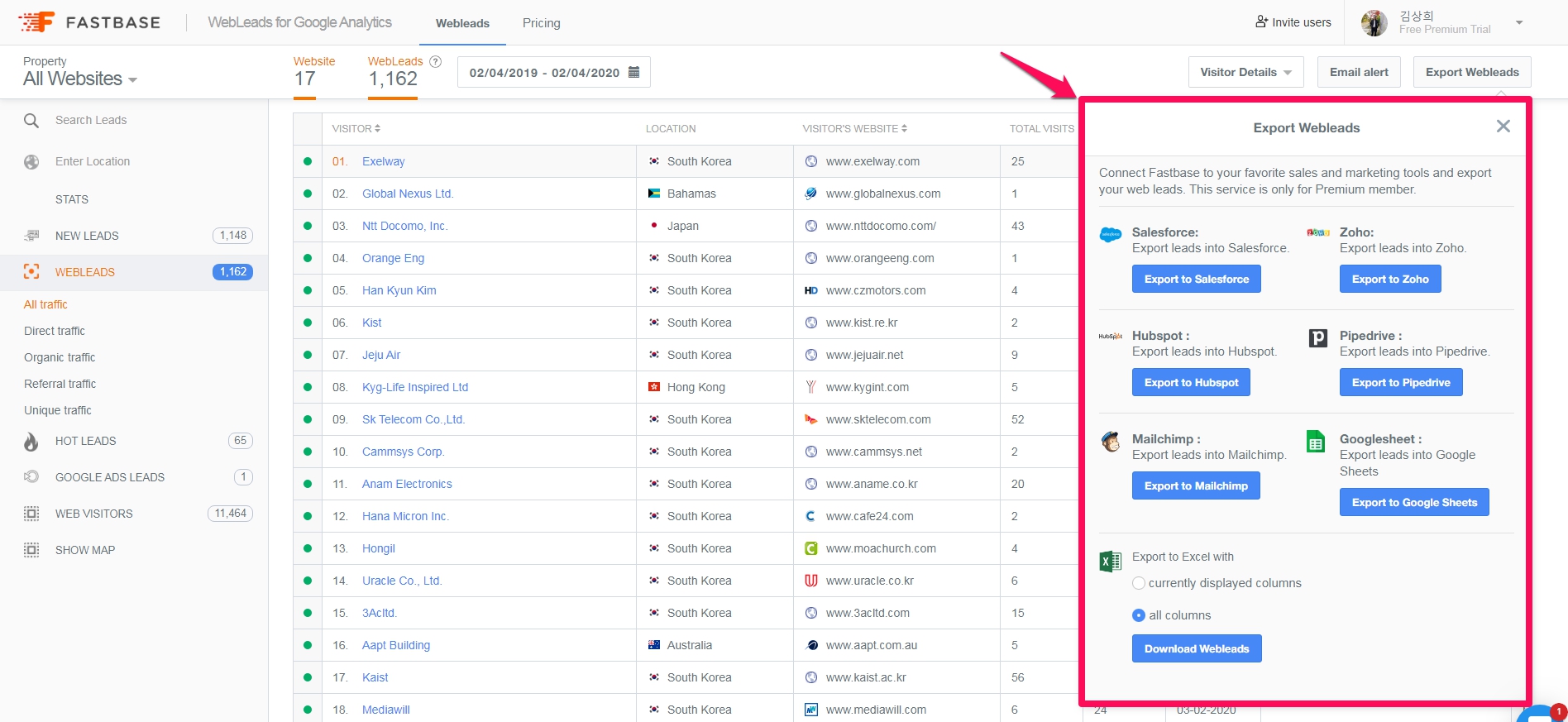1568x722 pixels.
Task: Click the Show Map icon in sidebar
Action: [31, 550]
